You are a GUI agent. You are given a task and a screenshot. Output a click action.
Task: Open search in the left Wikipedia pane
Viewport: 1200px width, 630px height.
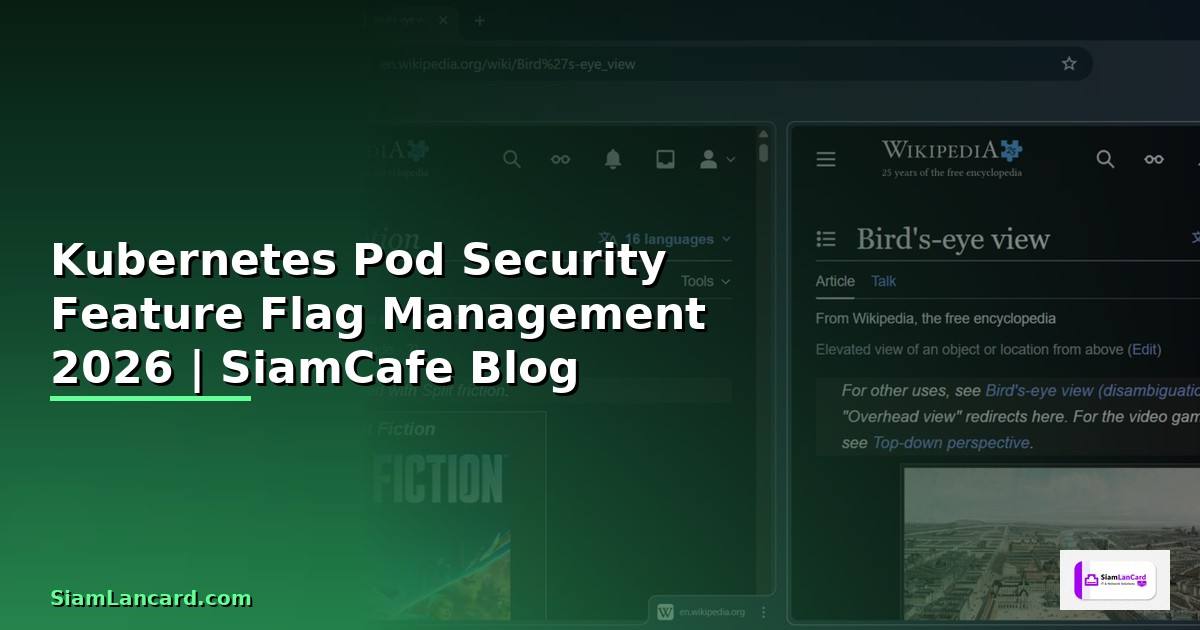pos(512,159)
